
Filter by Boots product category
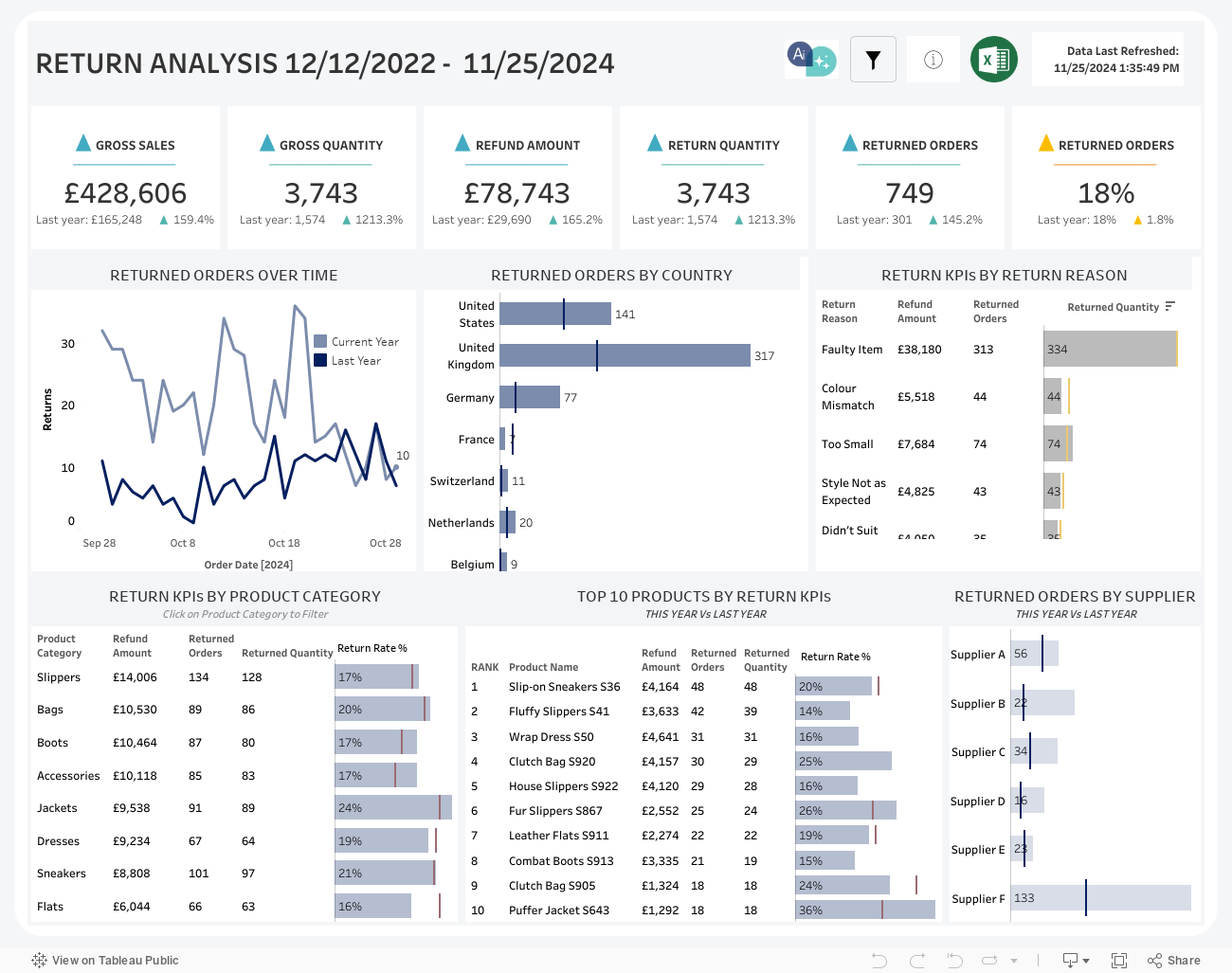pos(52,743)
